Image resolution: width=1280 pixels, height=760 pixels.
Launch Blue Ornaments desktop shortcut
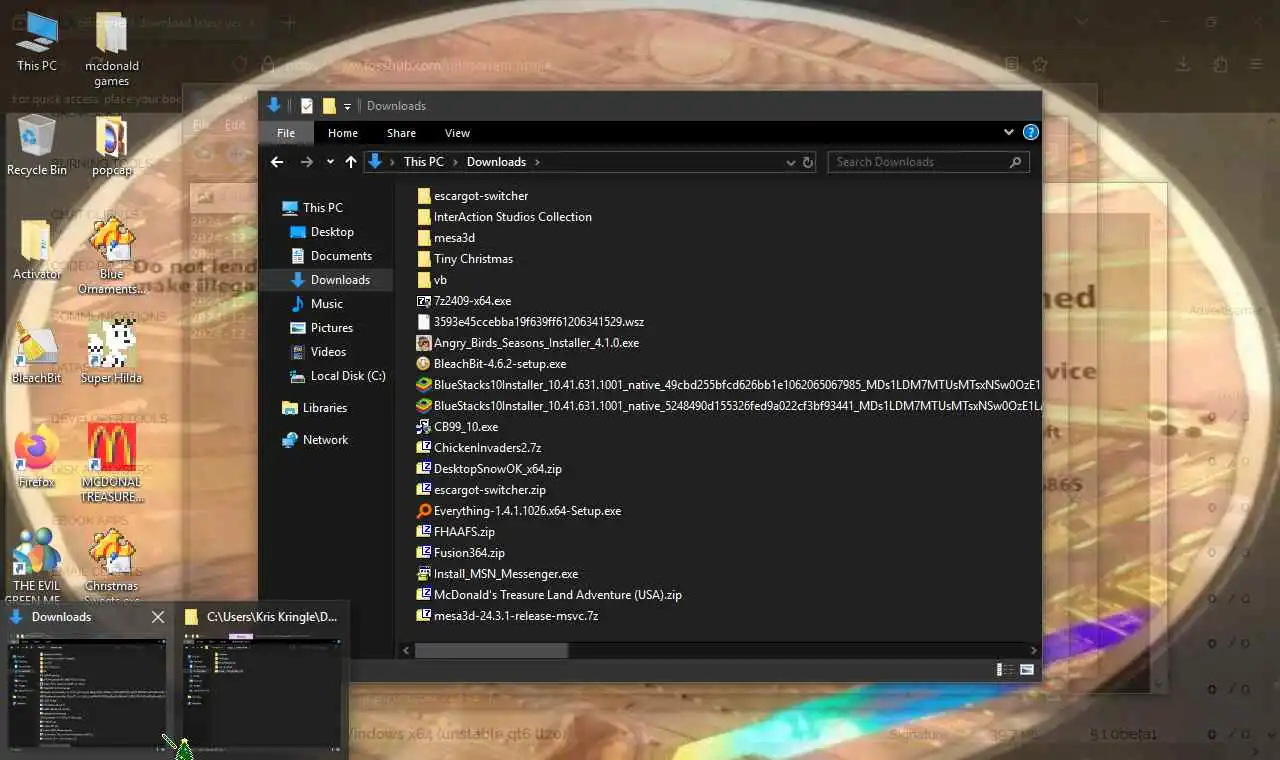point(111,257)
